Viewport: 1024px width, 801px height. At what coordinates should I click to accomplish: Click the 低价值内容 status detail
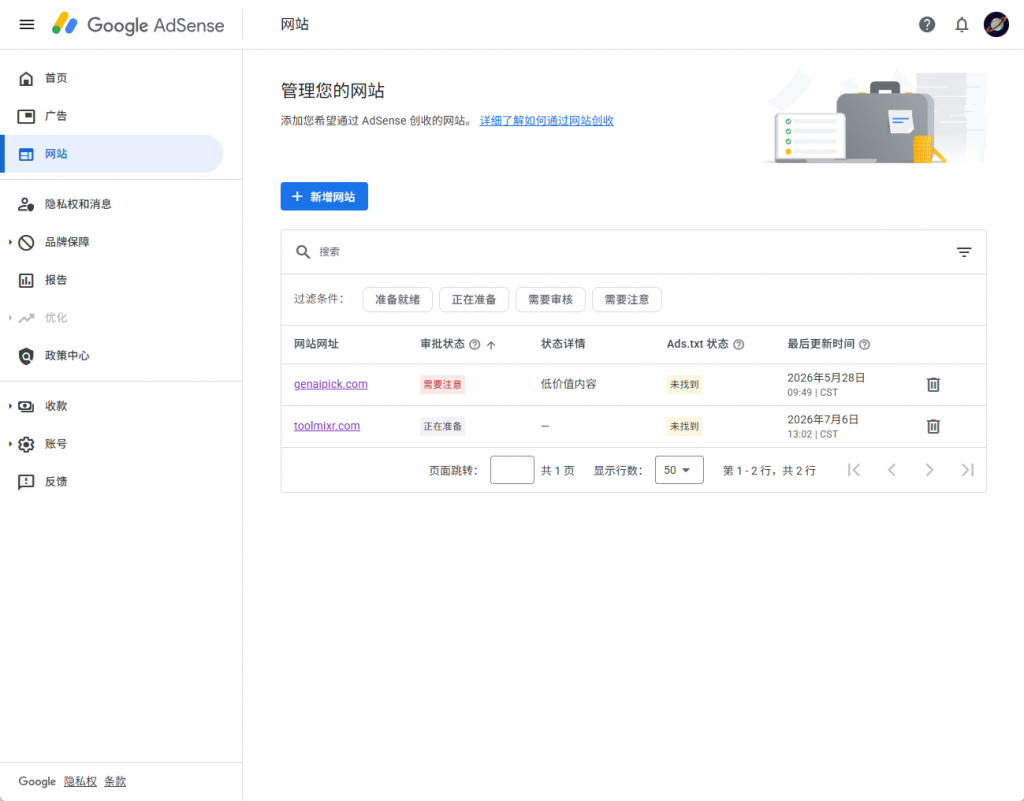(x=568, y=384)
